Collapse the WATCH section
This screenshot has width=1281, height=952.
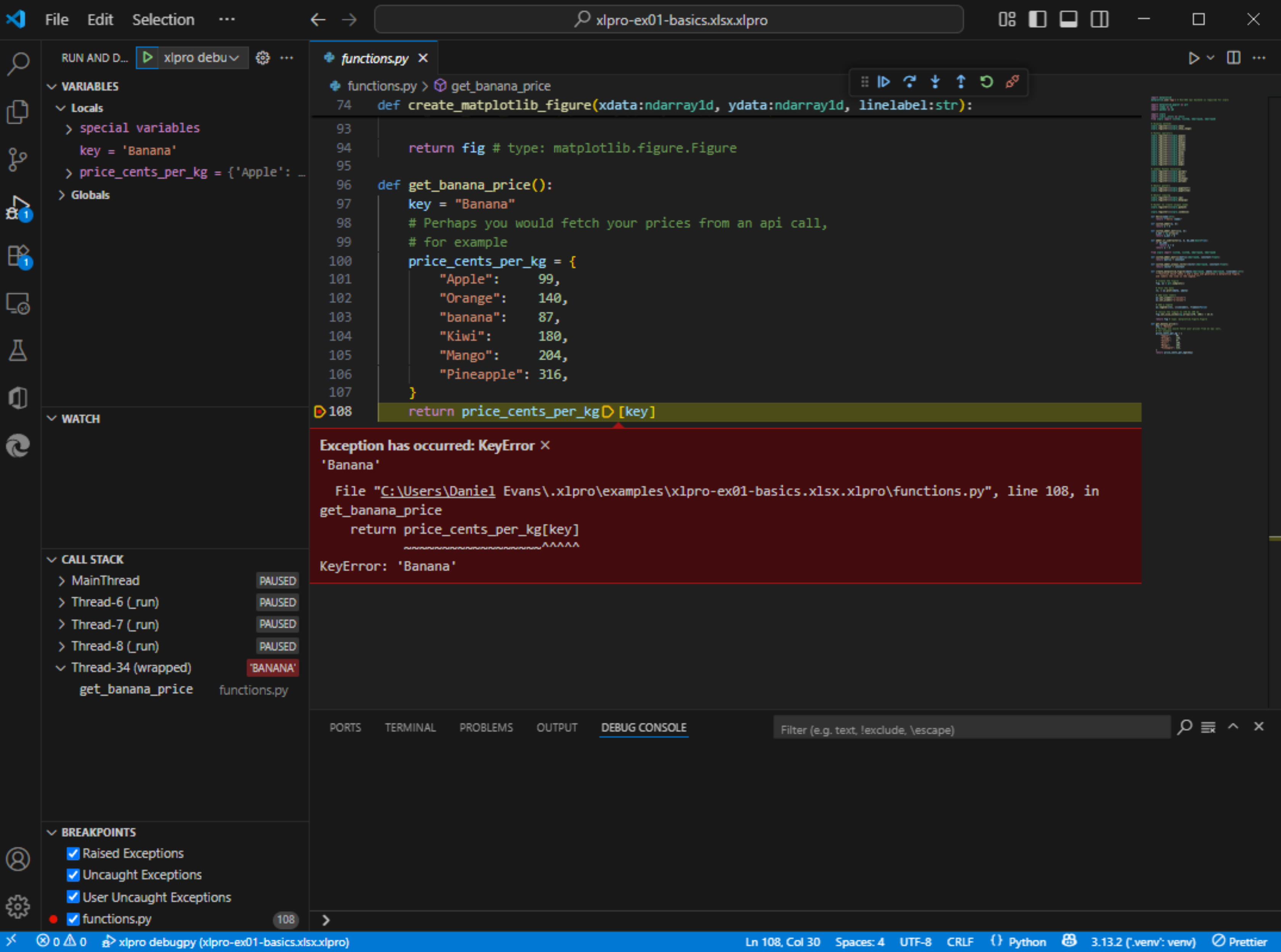click(x=52, y=419)
